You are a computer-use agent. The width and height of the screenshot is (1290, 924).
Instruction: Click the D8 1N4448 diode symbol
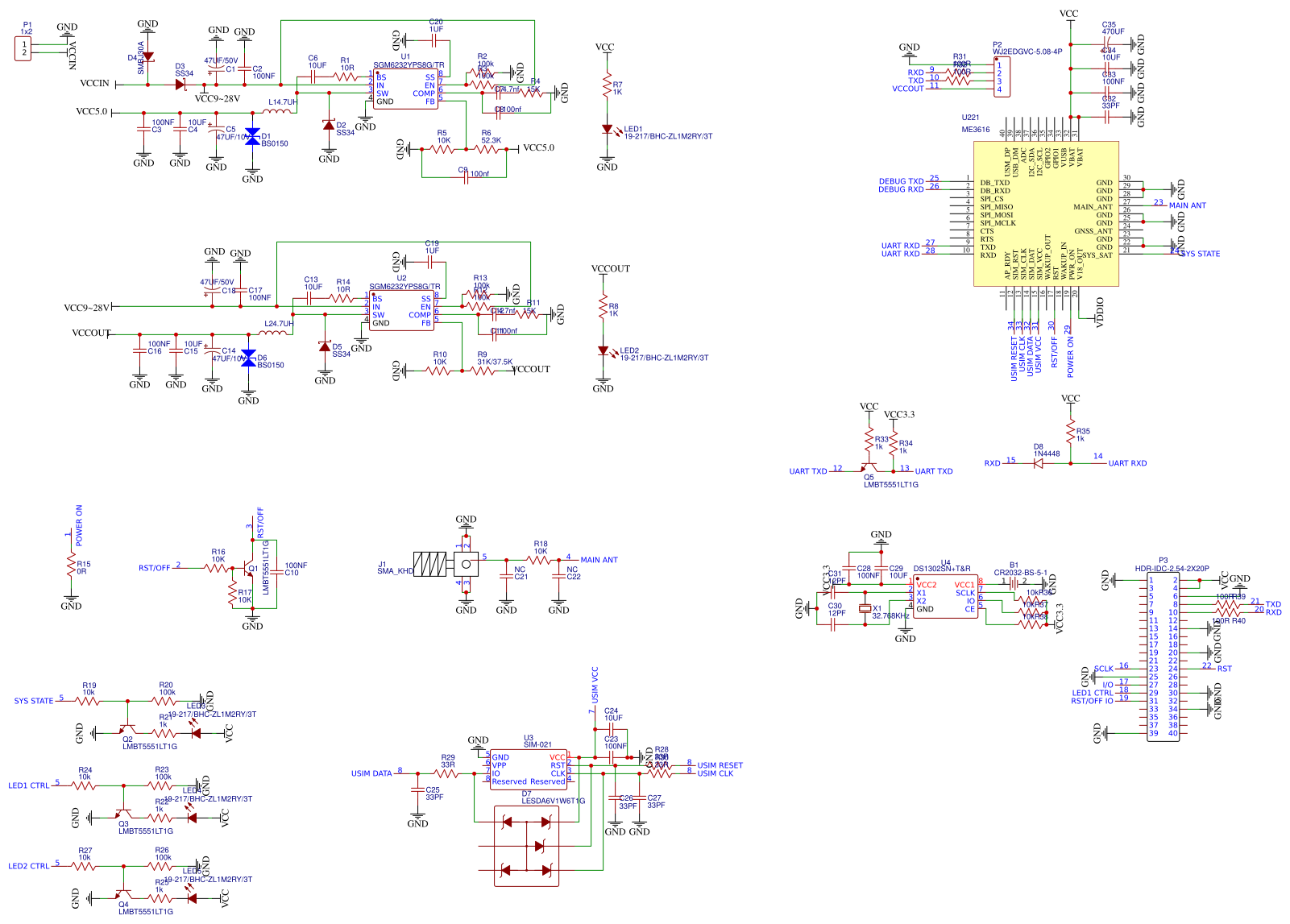click(x=1039, y=463)
